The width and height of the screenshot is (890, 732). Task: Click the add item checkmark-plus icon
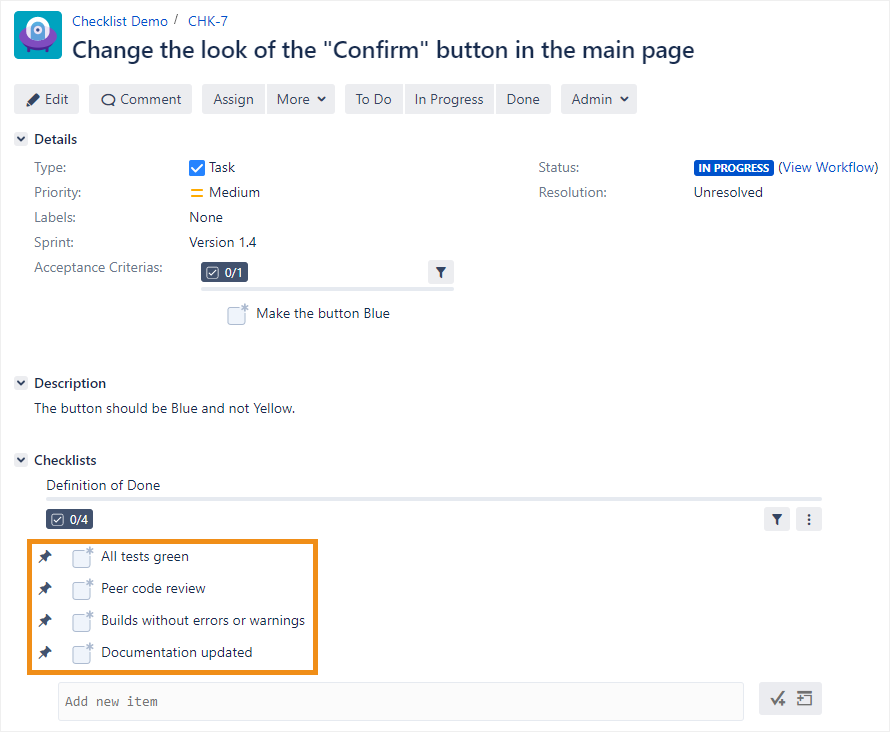(778, 700)
